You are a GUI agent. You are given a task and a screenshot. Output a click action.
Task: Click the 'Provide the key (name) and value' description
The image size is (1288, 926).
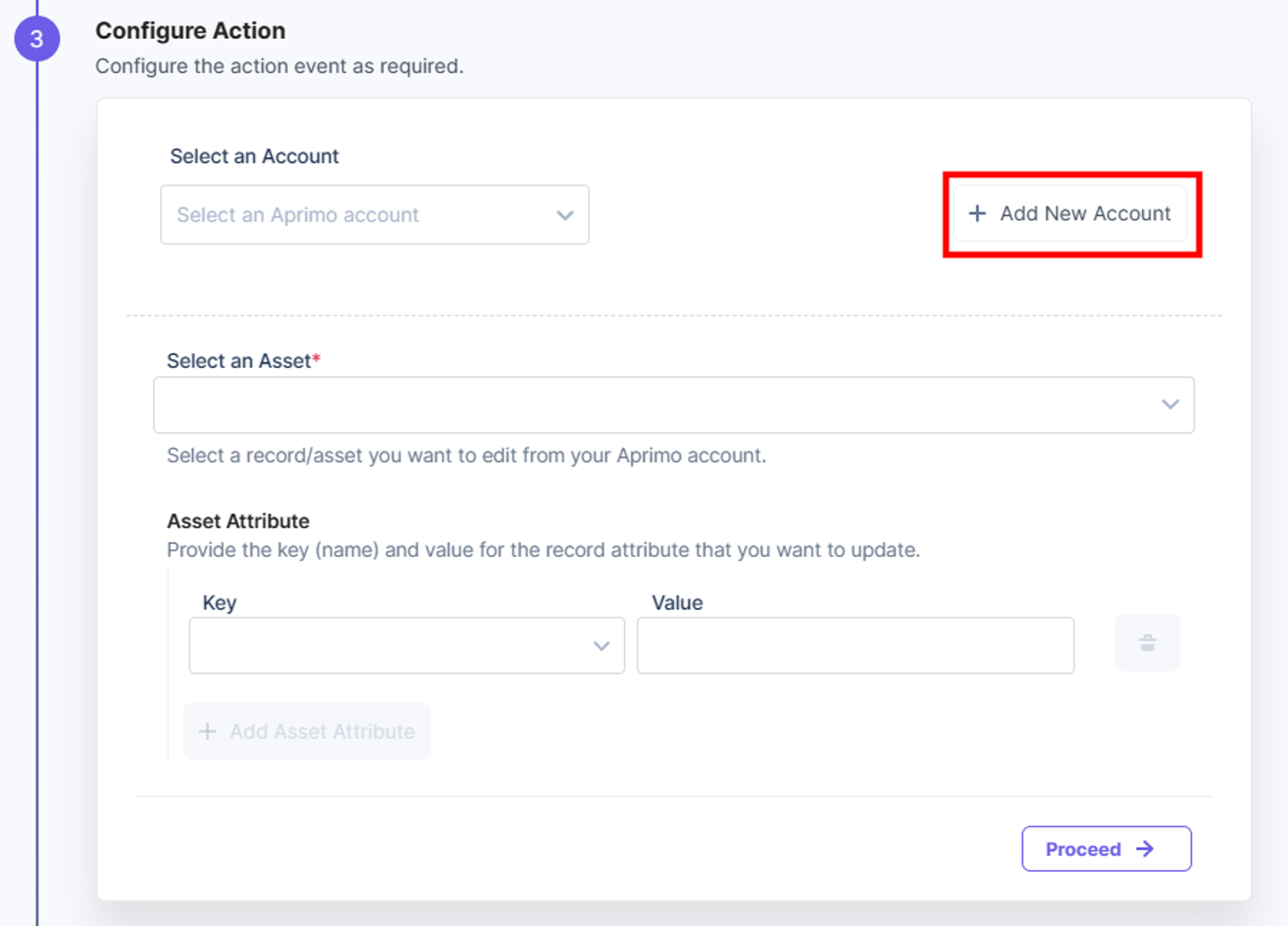point(543,550)
